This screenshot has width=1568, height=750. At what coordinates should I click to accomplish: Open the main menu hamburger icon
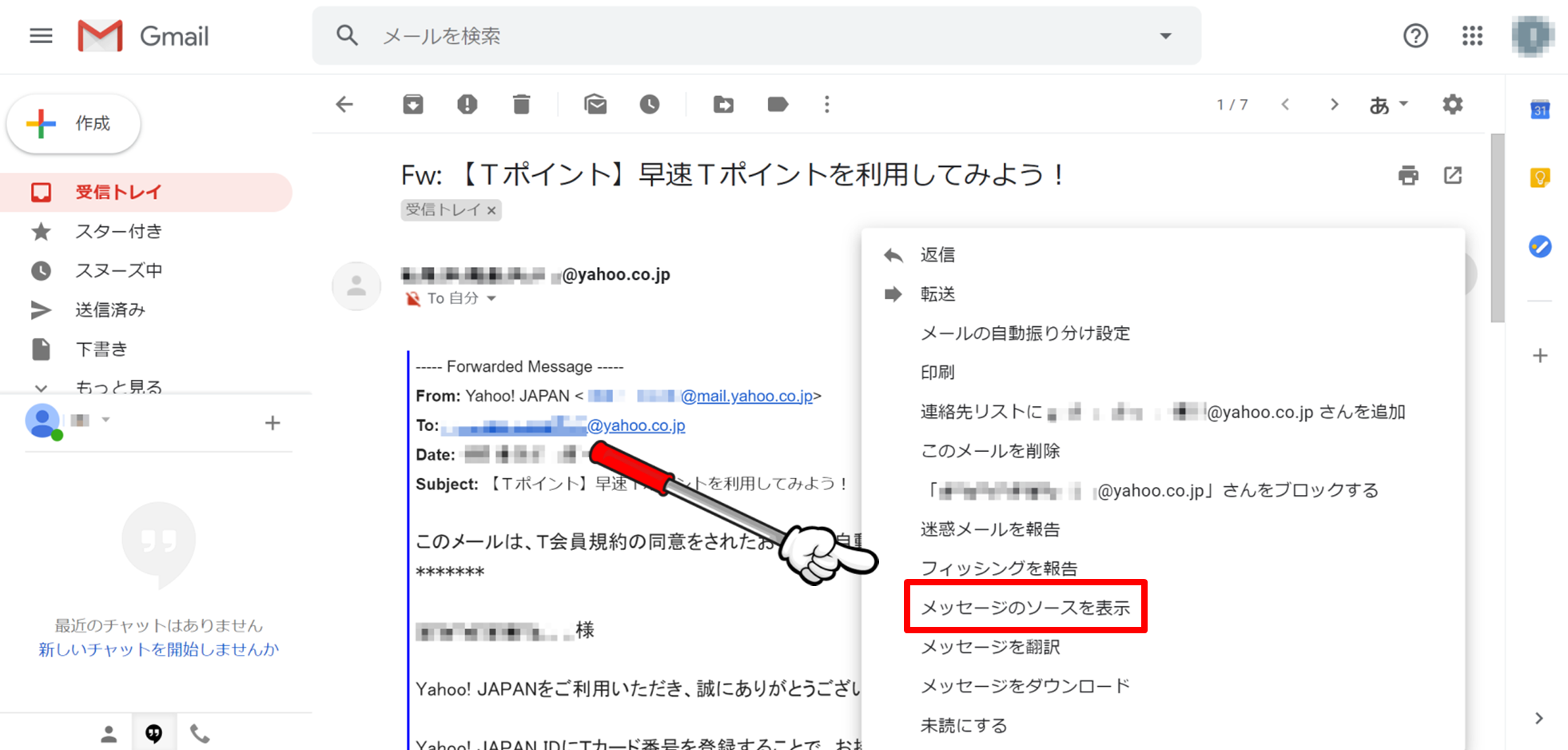41,36
